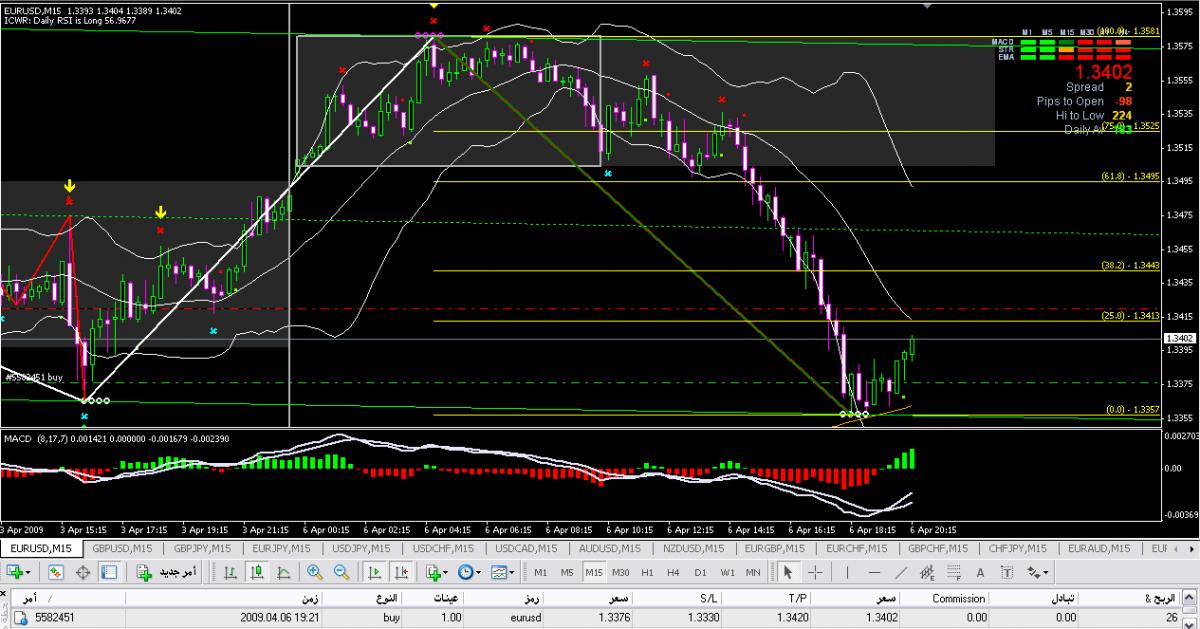Open the arrows objects icon
The width and height of the screenshot is (1200, 629).
[1033, 572]
